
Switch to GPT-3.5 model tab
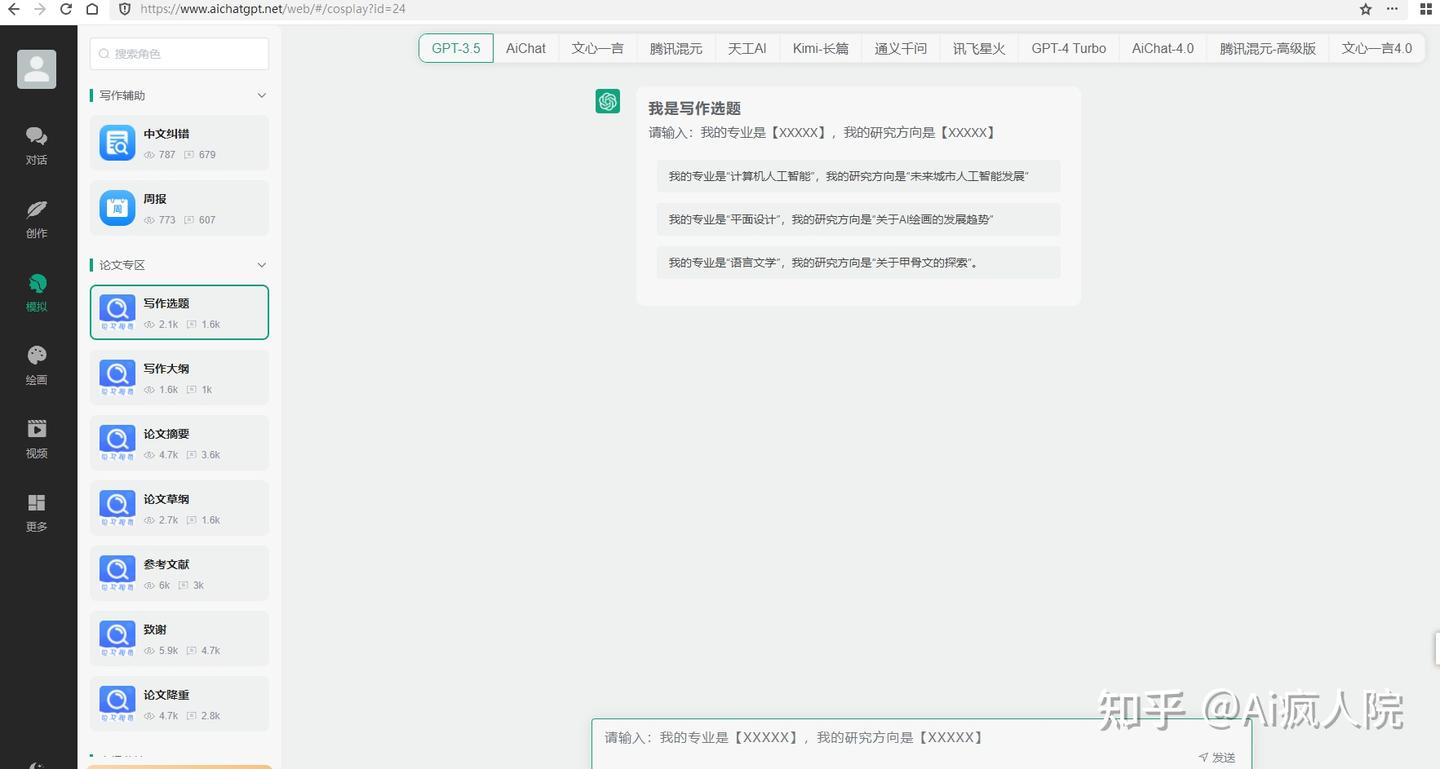point(456,48)
